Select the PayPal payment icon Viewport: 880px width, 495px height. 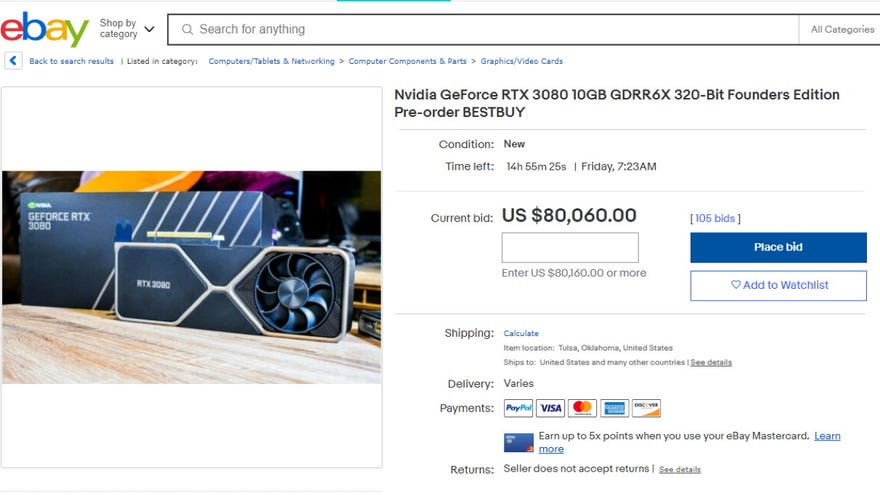[518, 408]
